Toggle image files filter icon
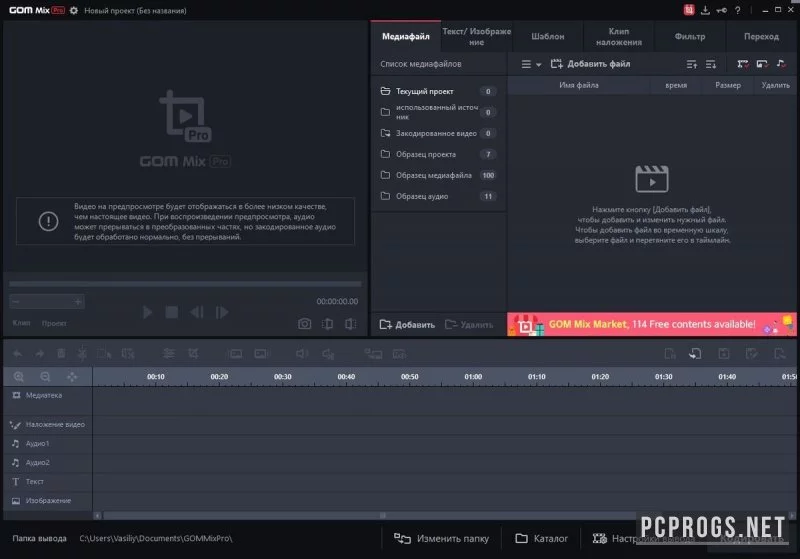 pyautogui.click(x=762, y=64)
